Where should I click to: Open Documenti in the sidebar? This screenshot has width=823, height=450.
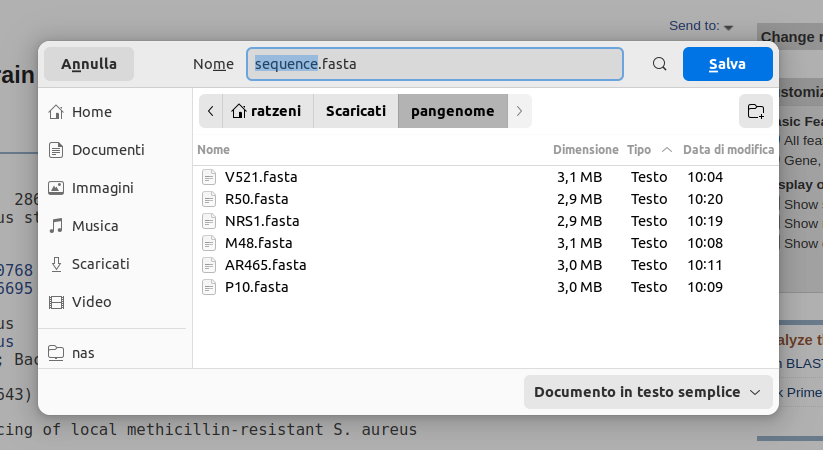tap(107, 150)
